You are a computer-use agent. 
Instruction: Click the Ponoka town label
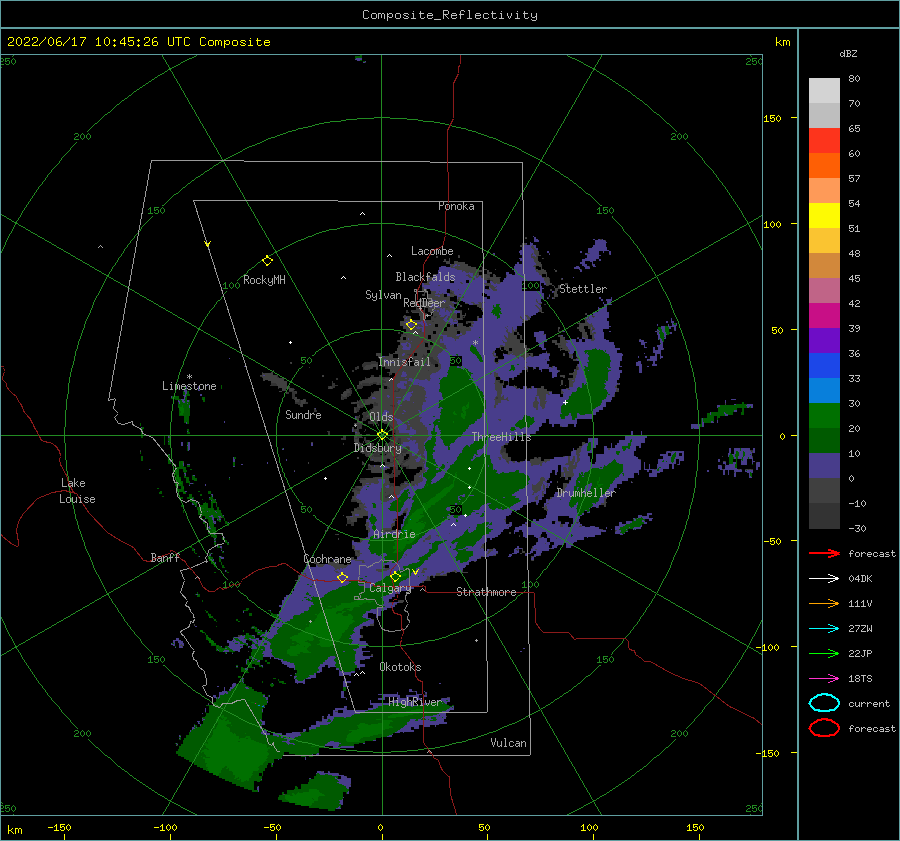[456, 206]
